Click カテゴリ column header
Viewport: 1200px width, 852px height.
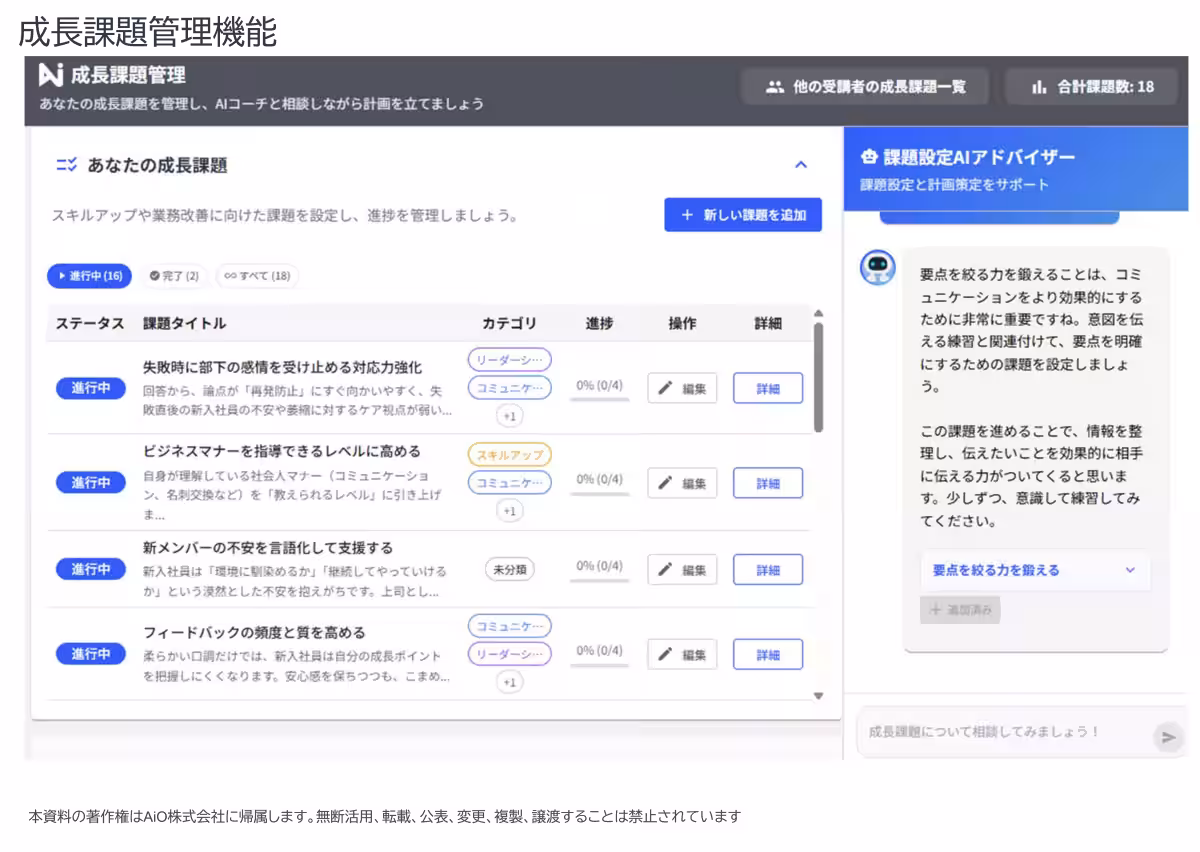click(510, 323)
